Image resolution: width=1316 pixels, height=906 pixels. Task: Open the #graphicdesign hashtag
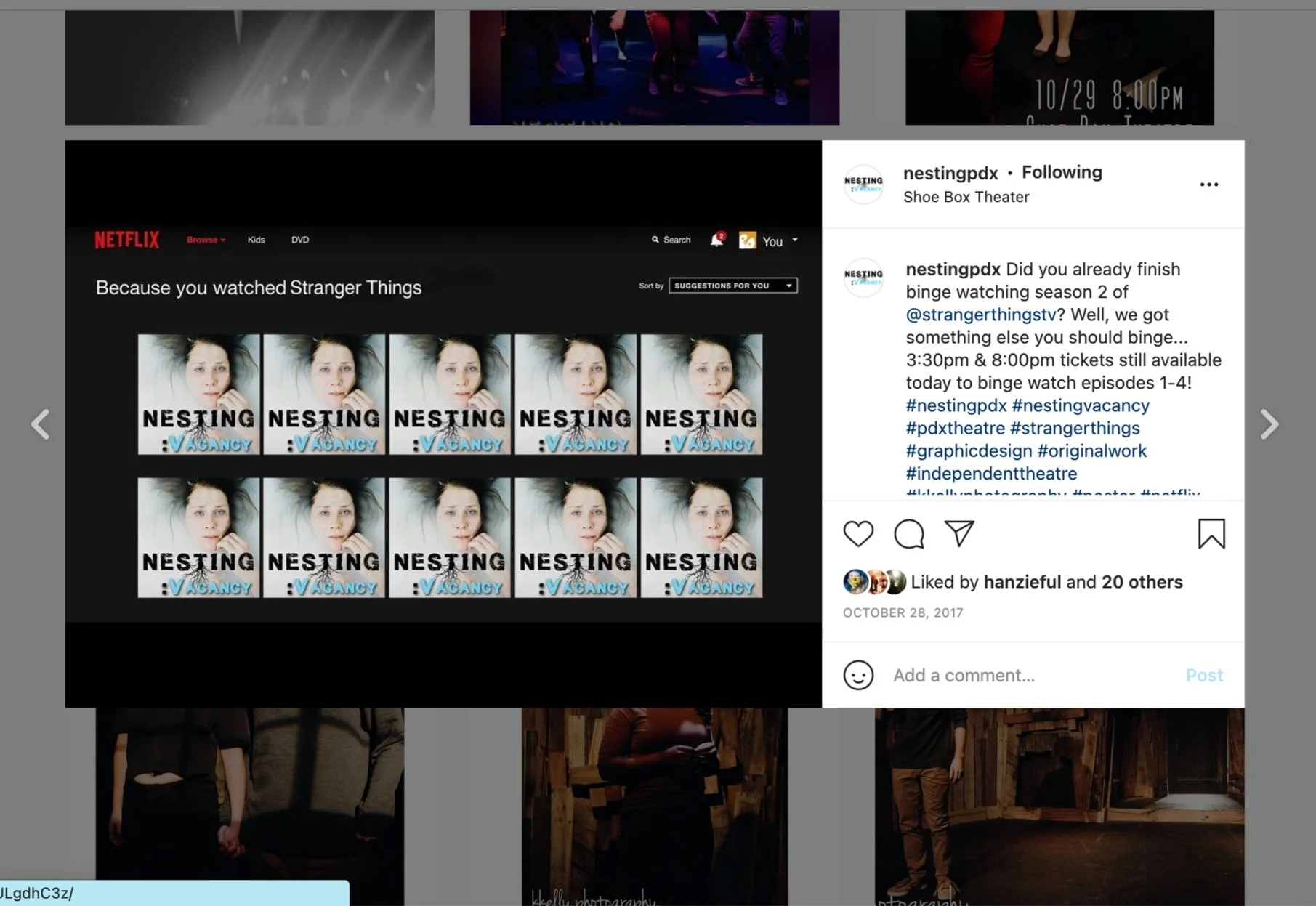click(969, 450)
